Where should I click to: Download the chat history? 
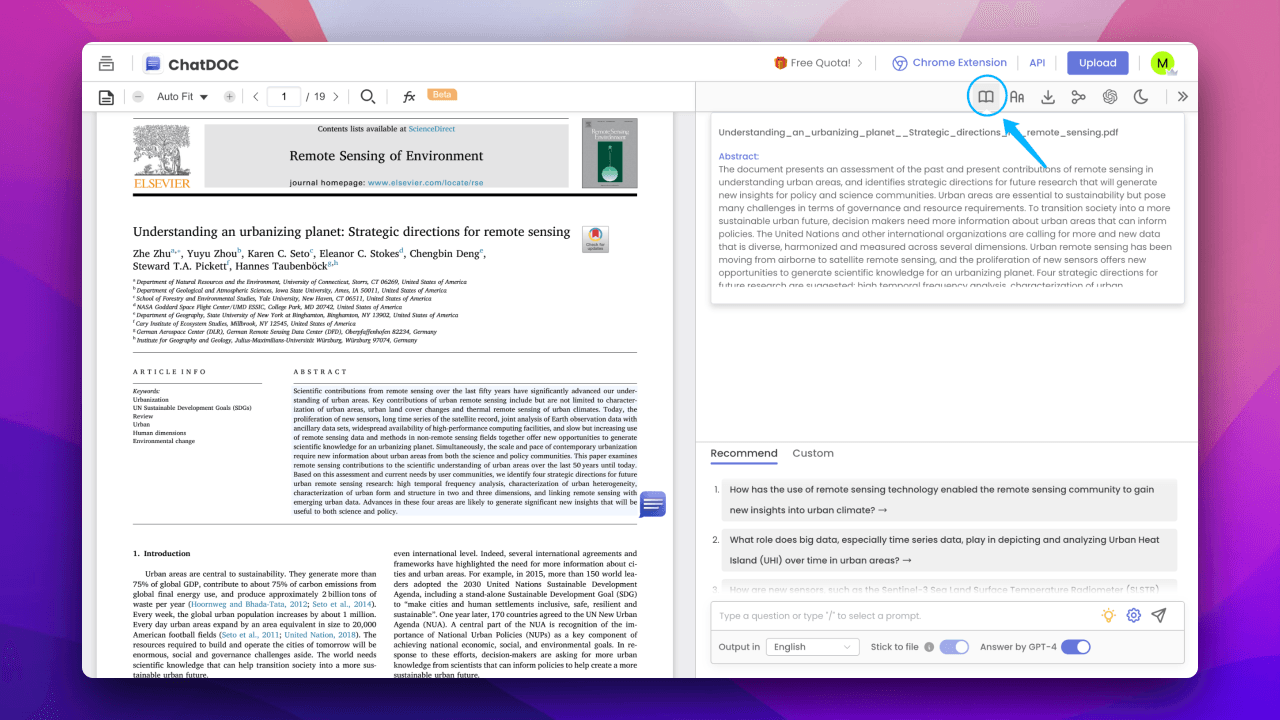point(1048,97)
